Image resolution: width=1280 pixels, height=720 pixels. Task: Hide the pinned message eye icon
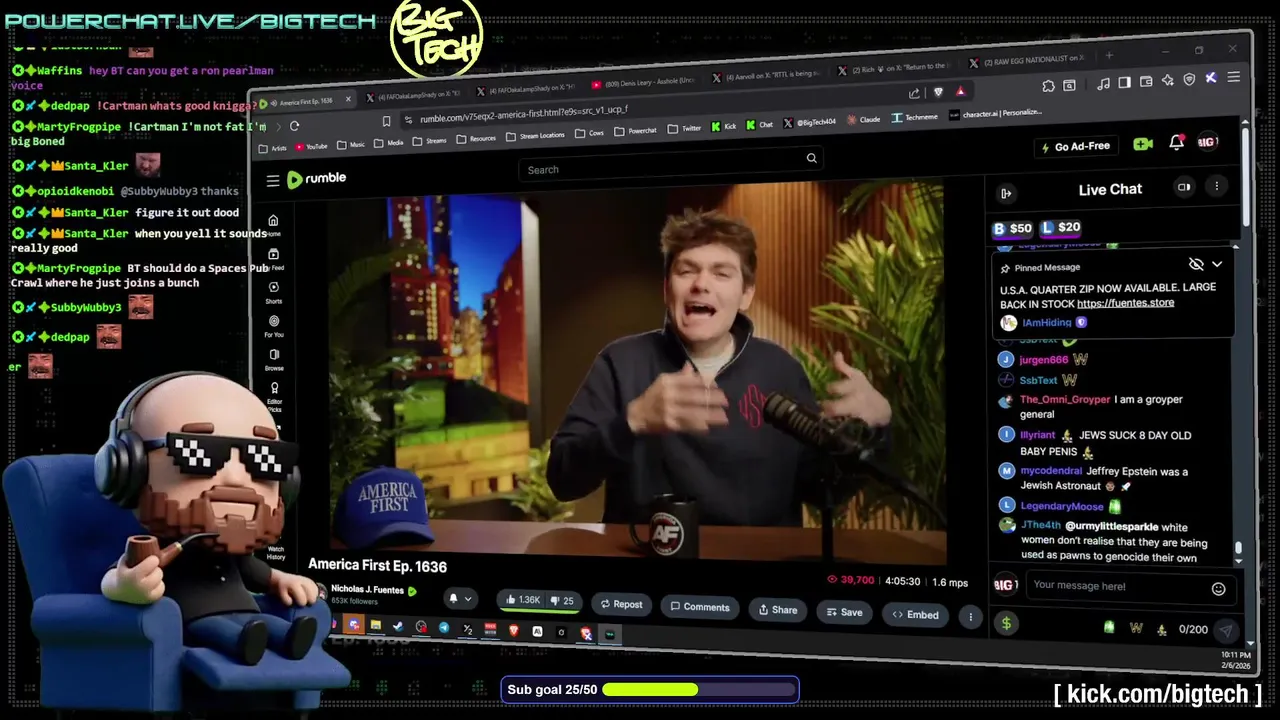click(1195, 264)
